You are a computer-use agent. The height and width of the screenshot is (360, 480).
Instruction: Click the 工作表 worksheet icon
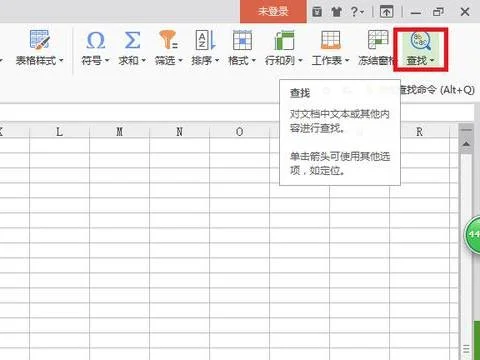point(330,40)
